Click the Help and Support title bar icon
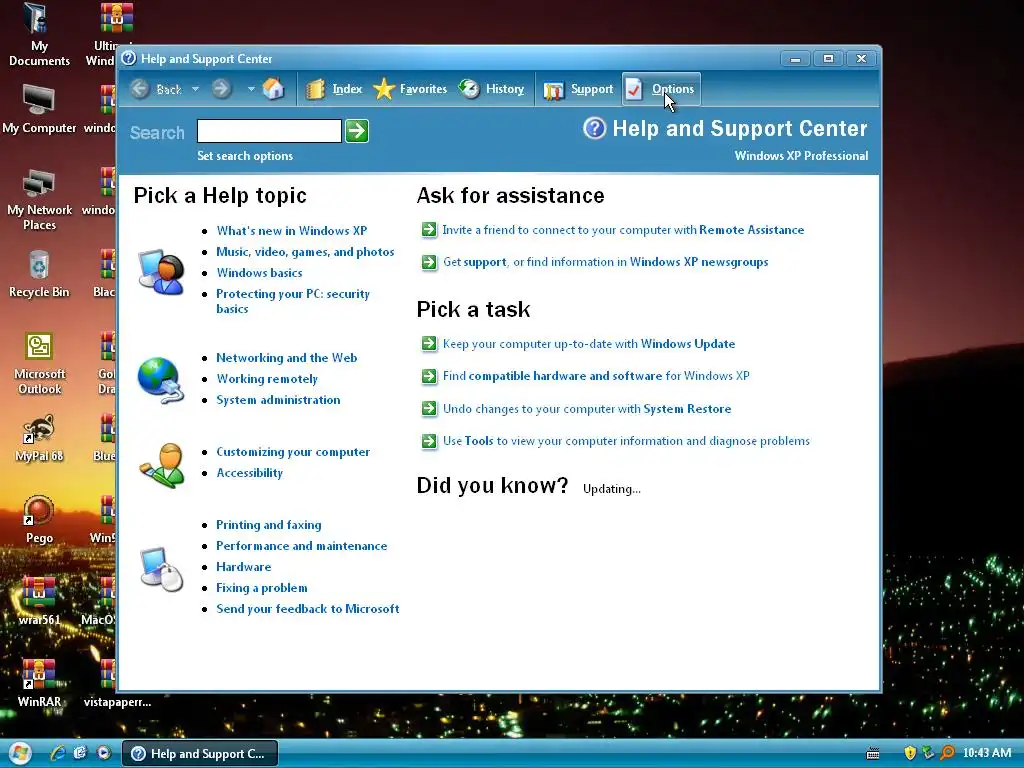 (129, 58)
